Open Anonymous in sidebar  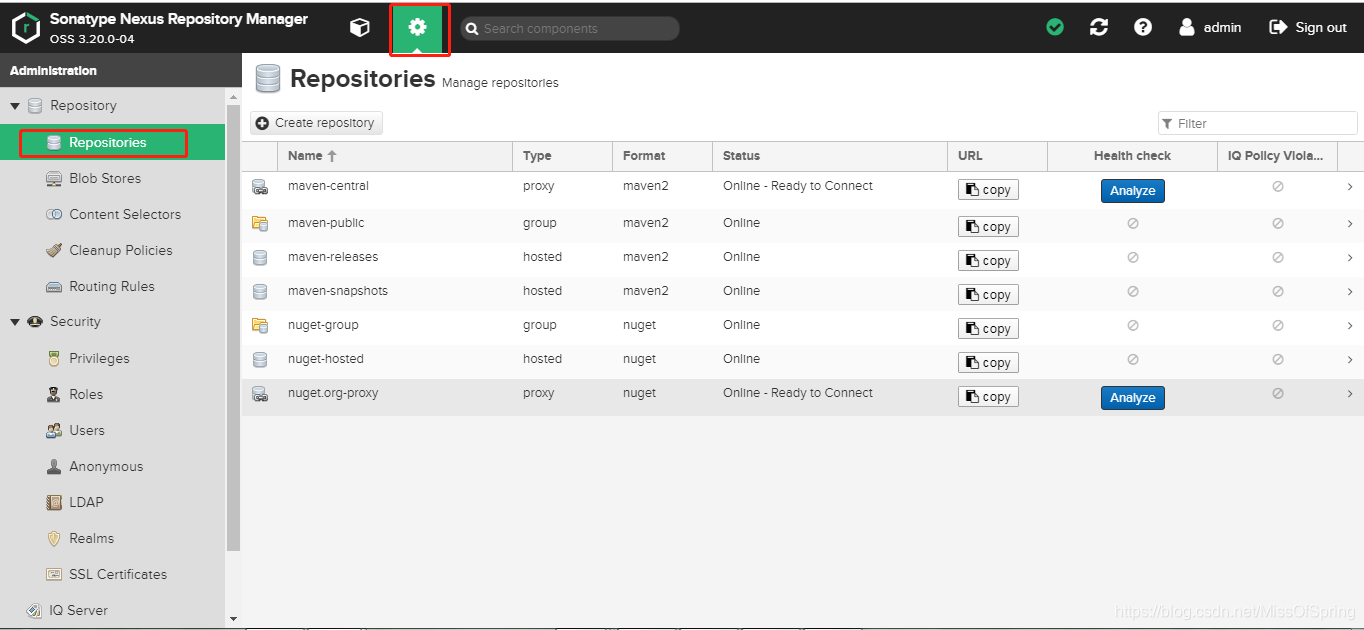click(112, 467)
